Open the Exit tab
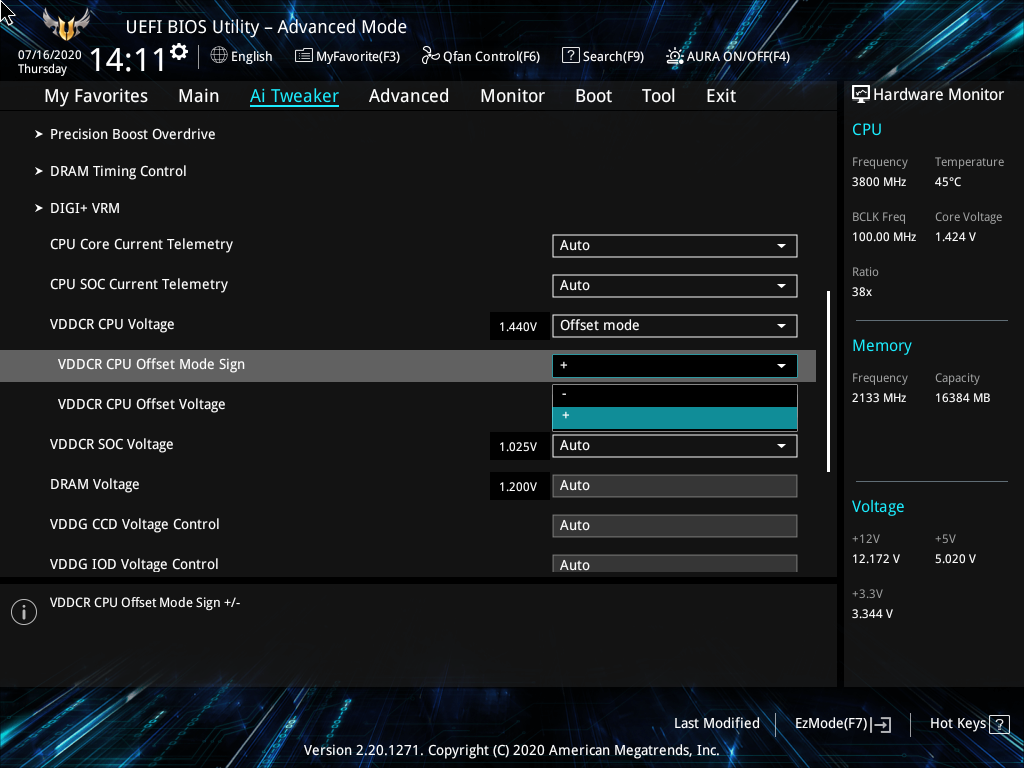The height and width of the screenshot is (768, 1024). pos(721,96)
